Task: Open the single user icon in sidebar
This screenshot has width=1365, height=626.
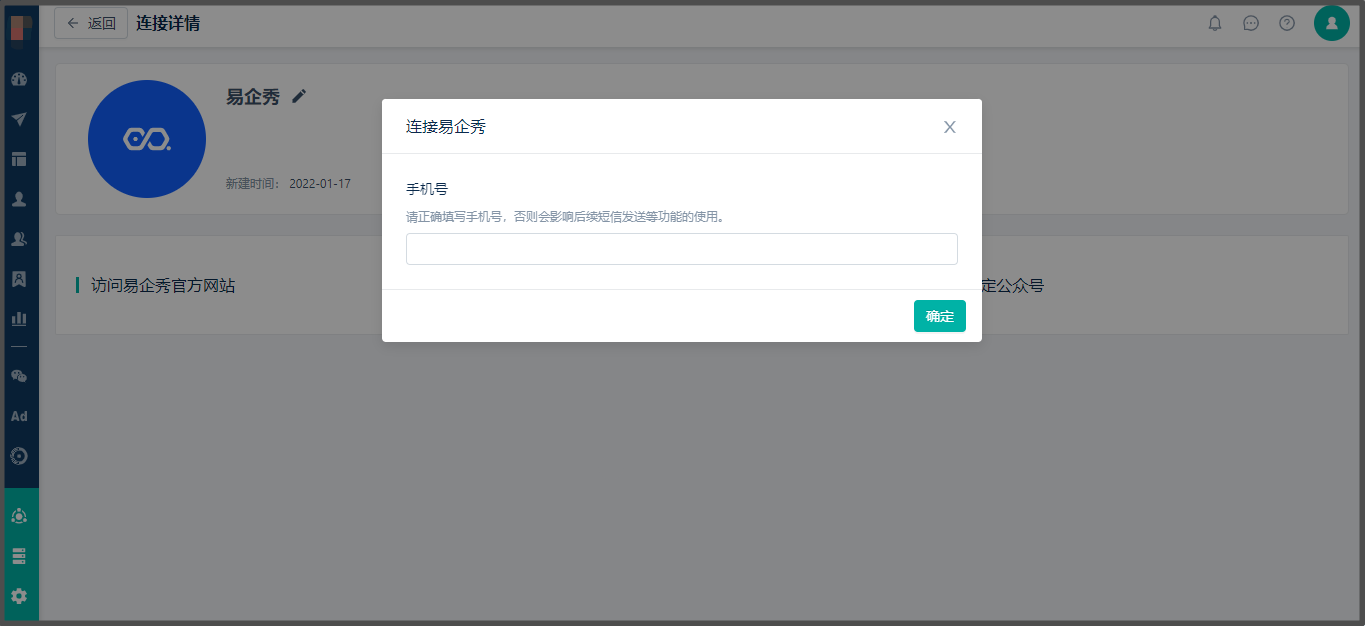Action: (x=19, y=199)
